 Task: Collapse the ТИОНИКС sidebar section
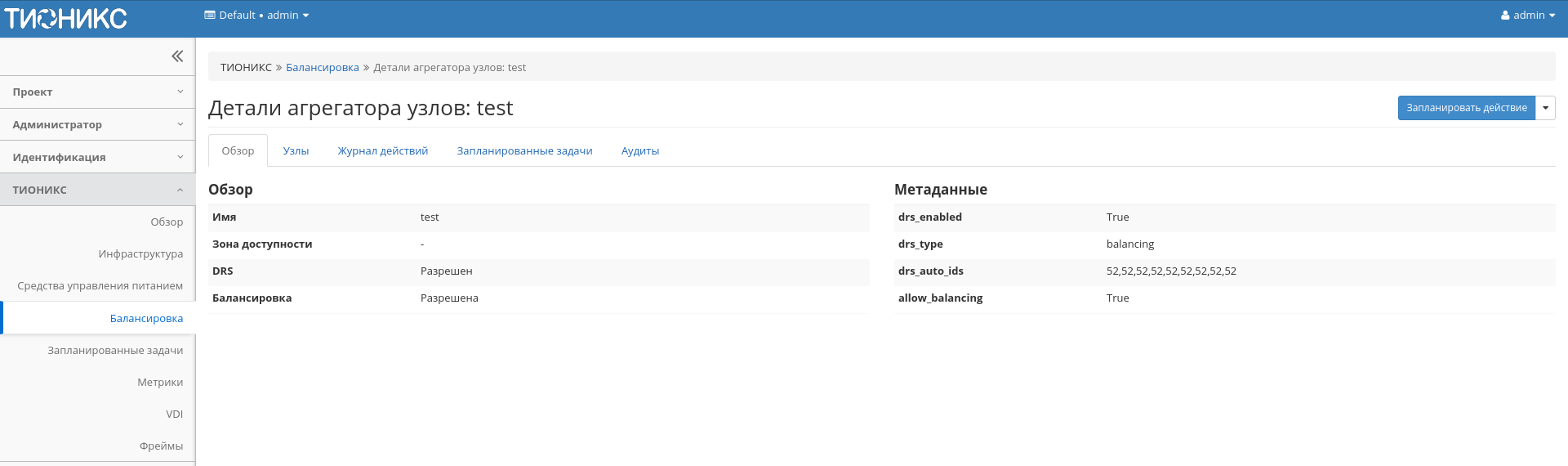point(97,190)
